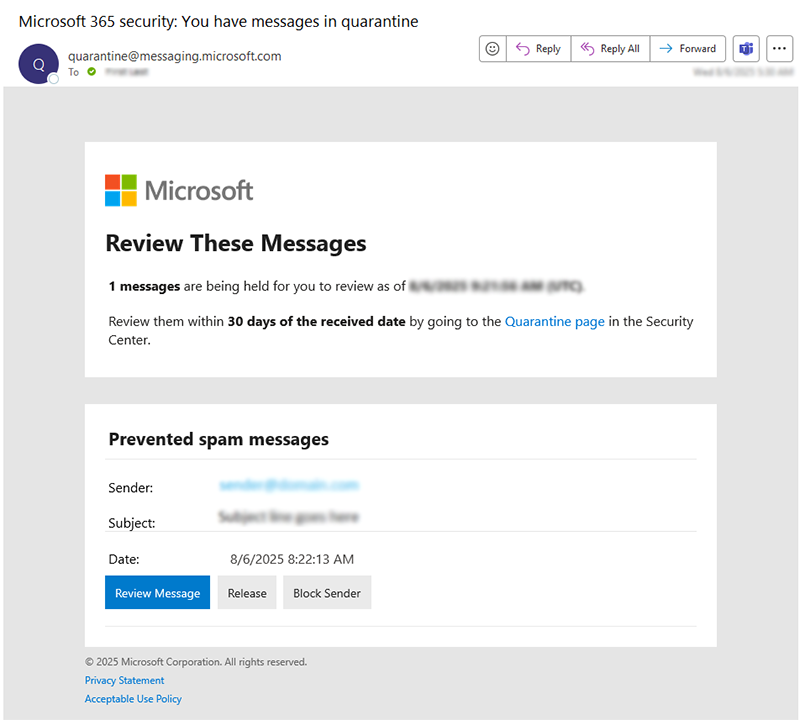Open the blurred sender email link
800x720 pixels.
(289, 485)
